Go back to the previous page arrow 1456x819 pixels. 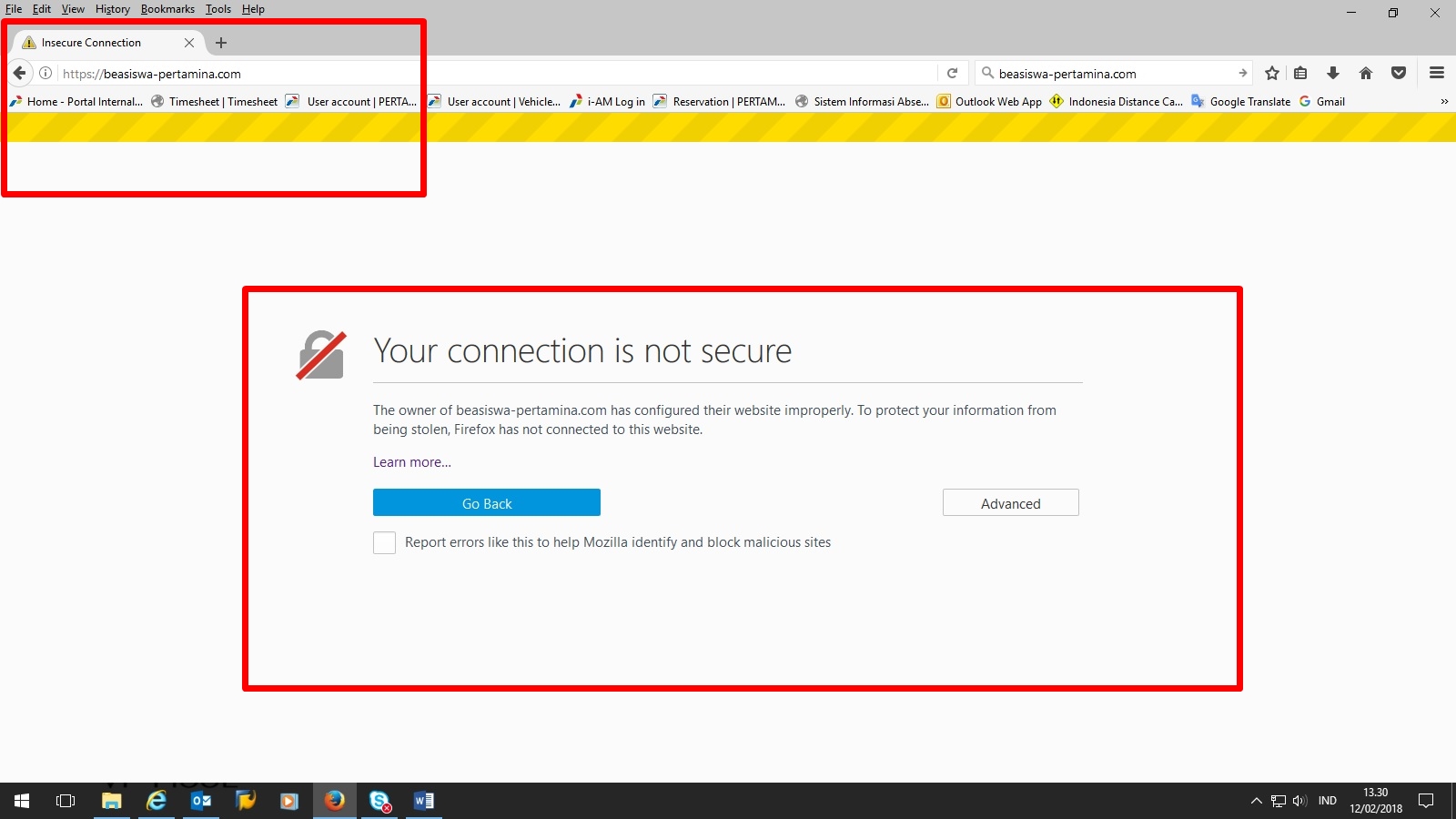coord(20,74)
